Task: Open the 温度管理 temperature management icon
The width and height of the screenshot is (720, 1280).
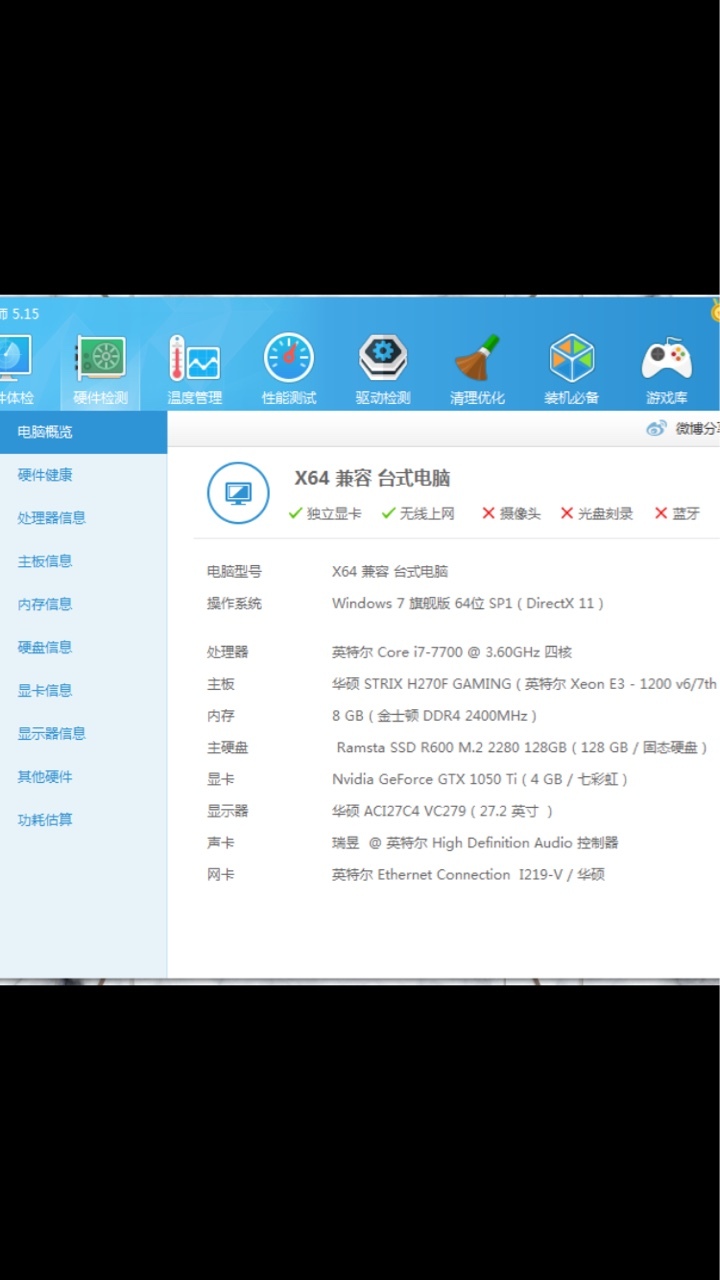Action: coord(194,359)
